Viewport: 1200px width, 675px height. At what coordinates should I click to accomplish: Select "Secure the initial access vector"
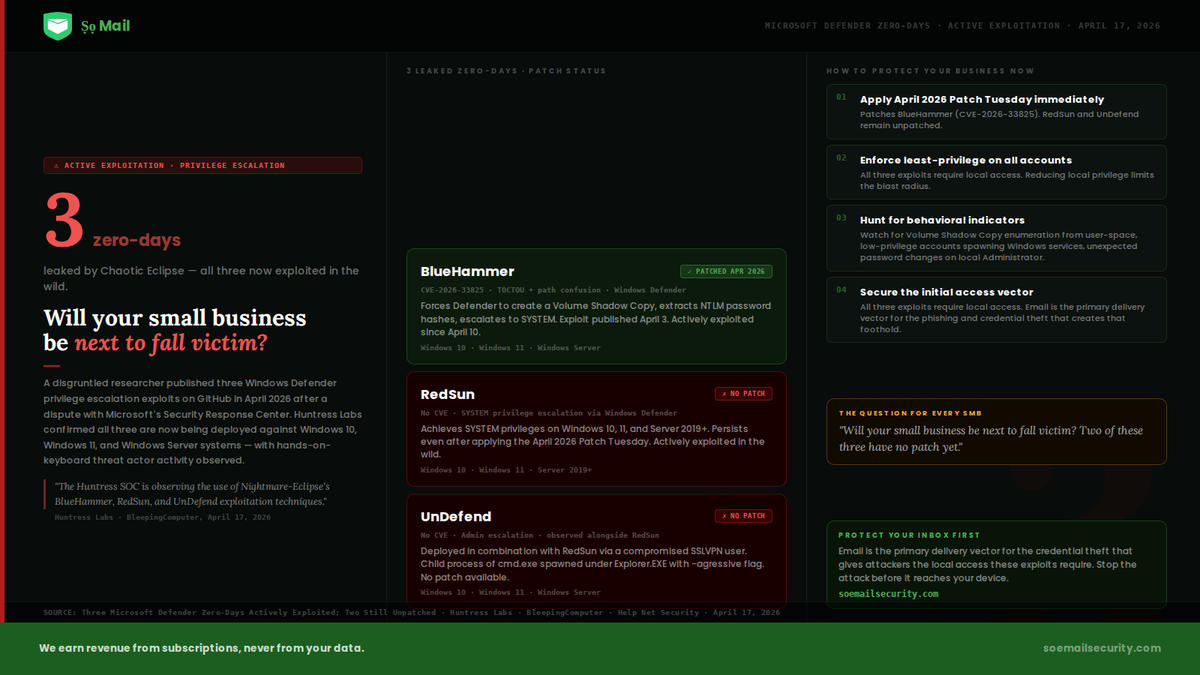(947, 292)
